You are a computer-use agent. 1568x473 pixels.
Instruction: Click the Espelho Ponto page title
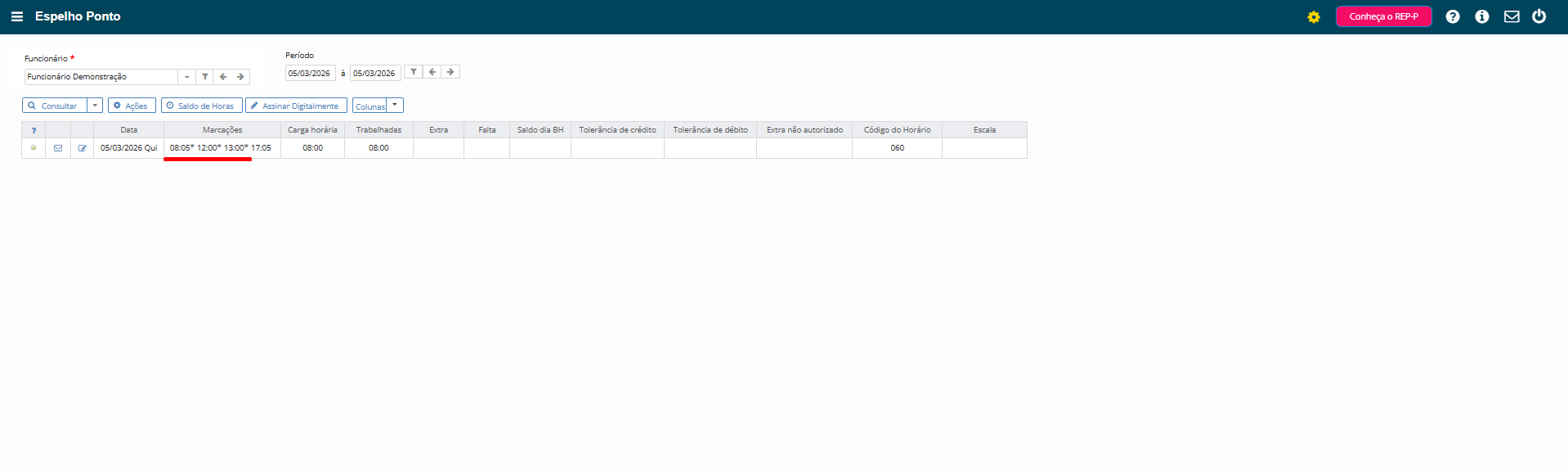tap(78, 16)
